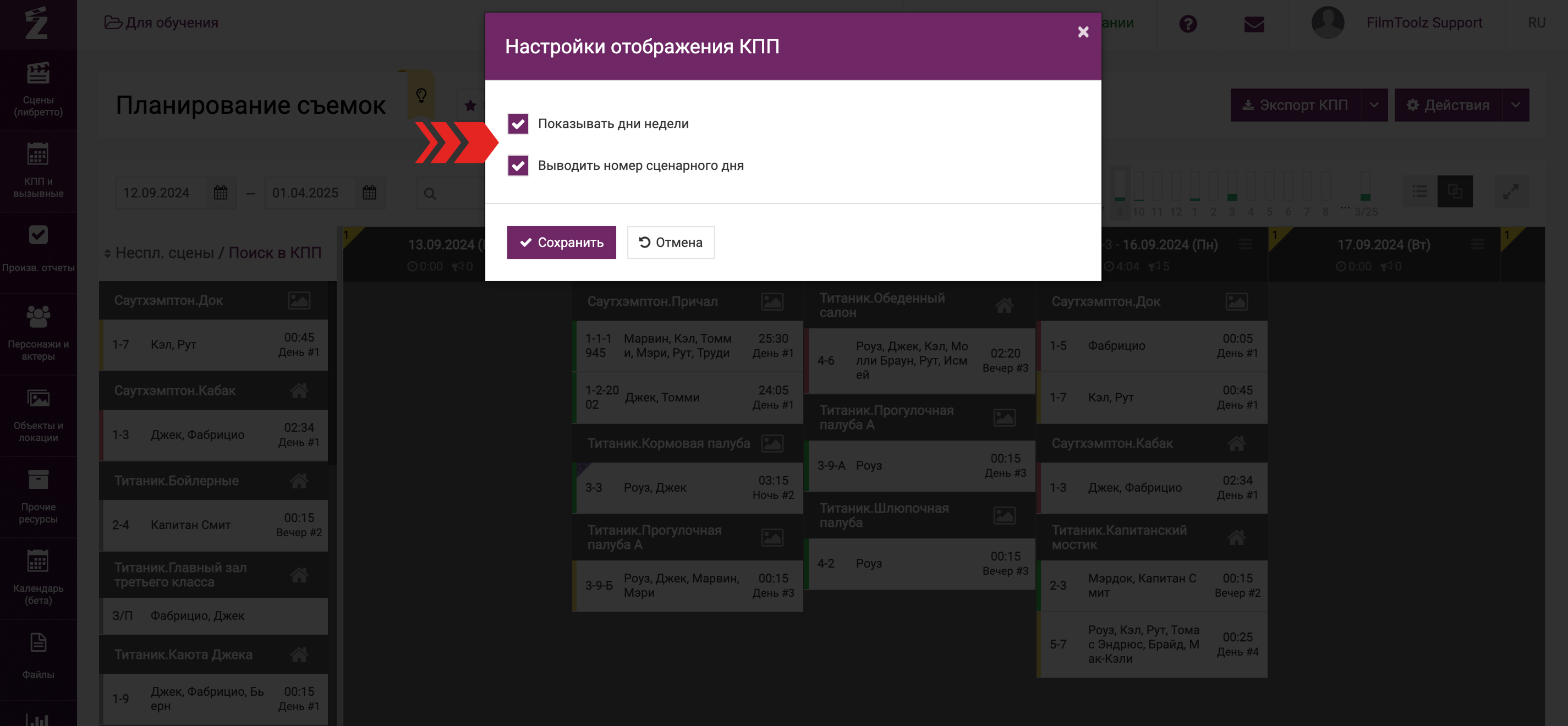Click the start date field 12.09.2024
Screen dimensions: 1568x726
click(x=161, y=193)
